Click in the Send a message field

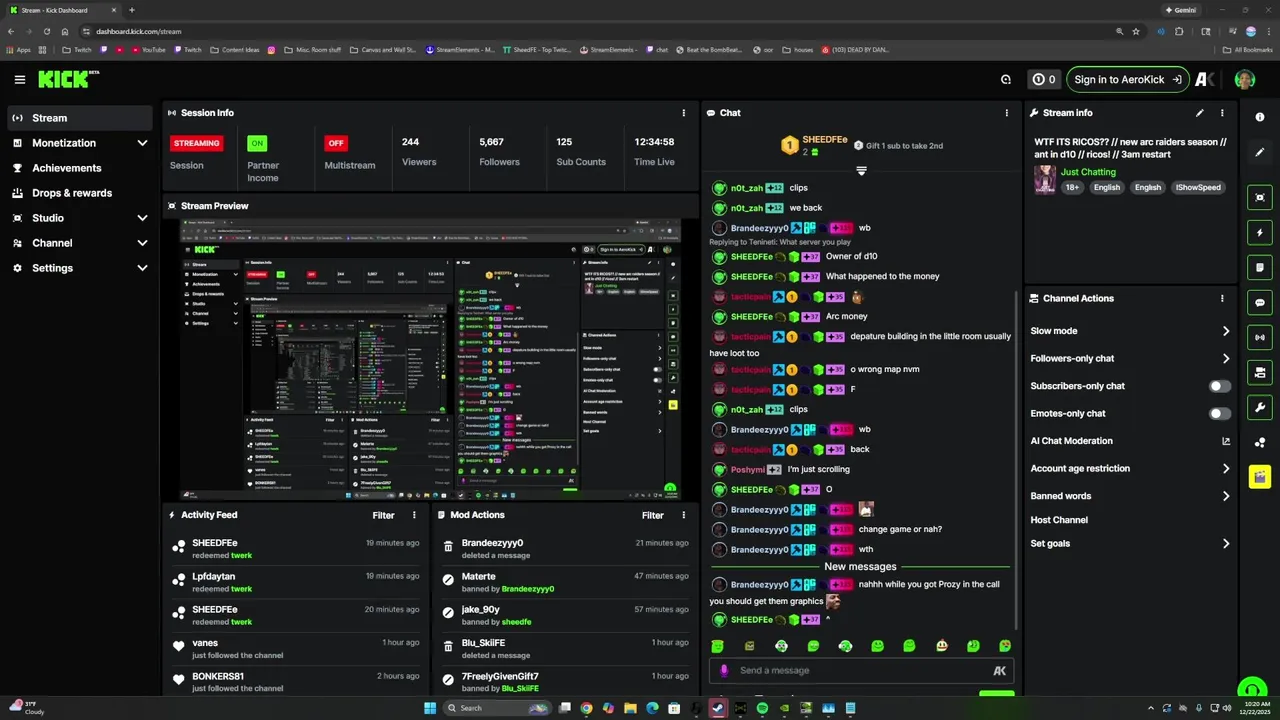[x=862, y=671]
